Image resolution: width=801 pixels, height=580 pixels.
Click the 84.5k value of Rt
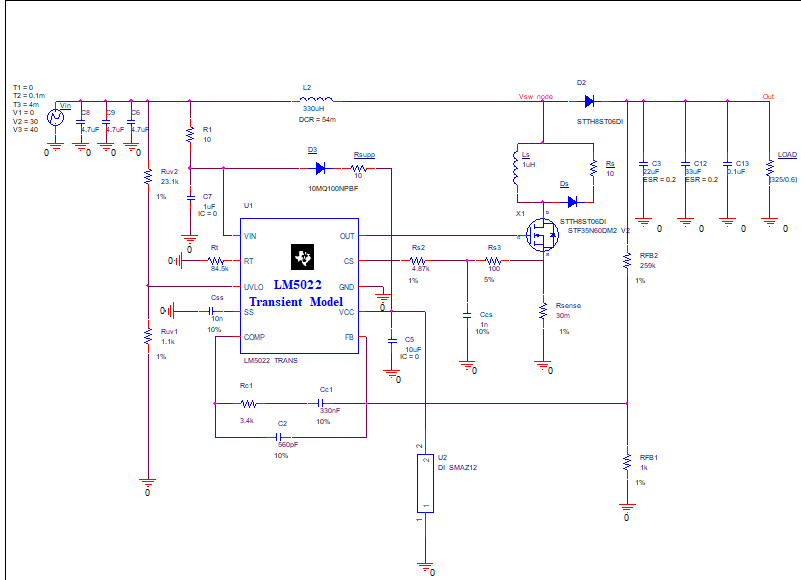(x=220, y=268)
